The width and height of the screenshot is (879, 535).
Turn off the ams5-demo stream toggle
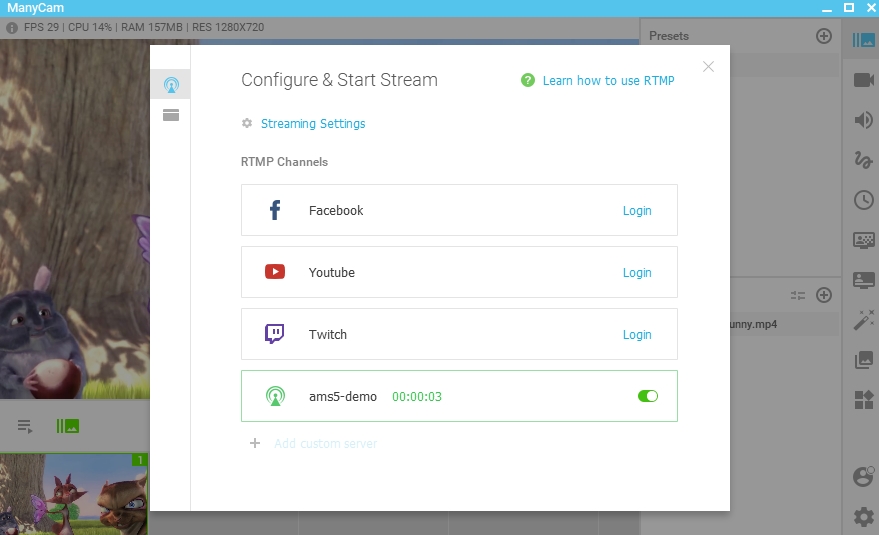click(x=647, y=396)
